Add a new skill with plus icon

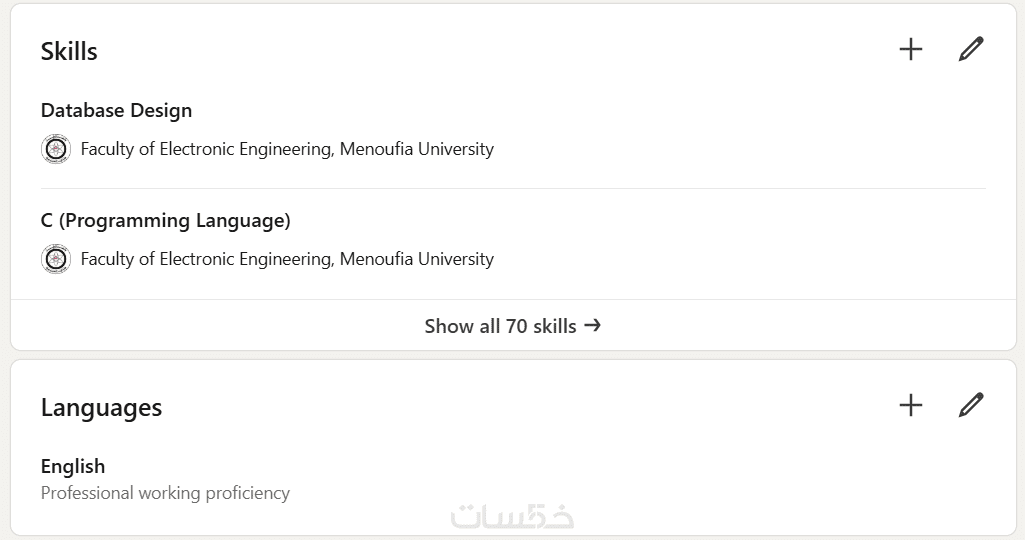(911, 49)
